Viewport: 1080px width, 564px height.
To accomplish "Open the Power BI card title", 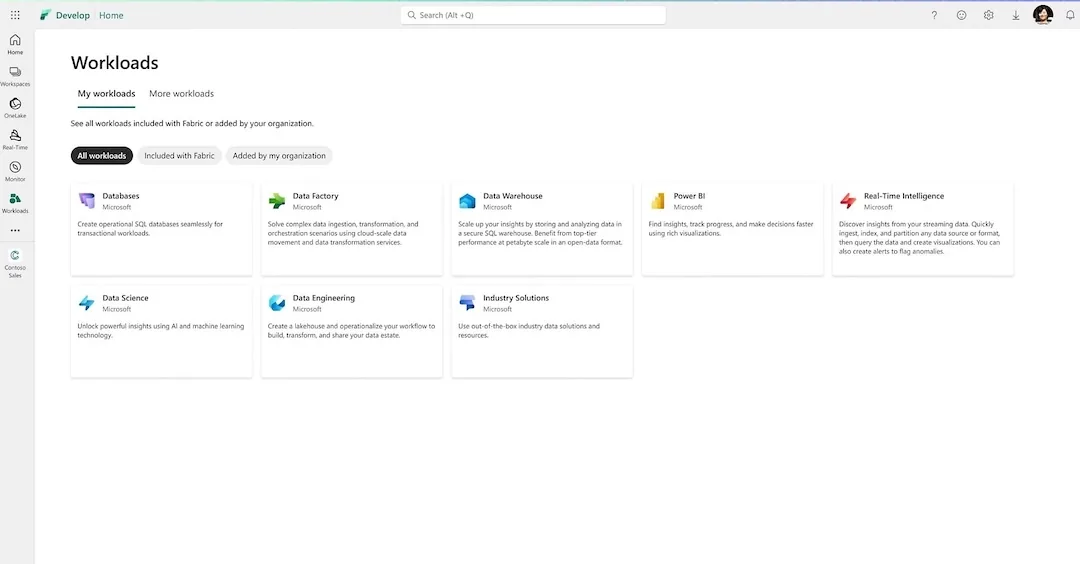I will coord(689,196).
